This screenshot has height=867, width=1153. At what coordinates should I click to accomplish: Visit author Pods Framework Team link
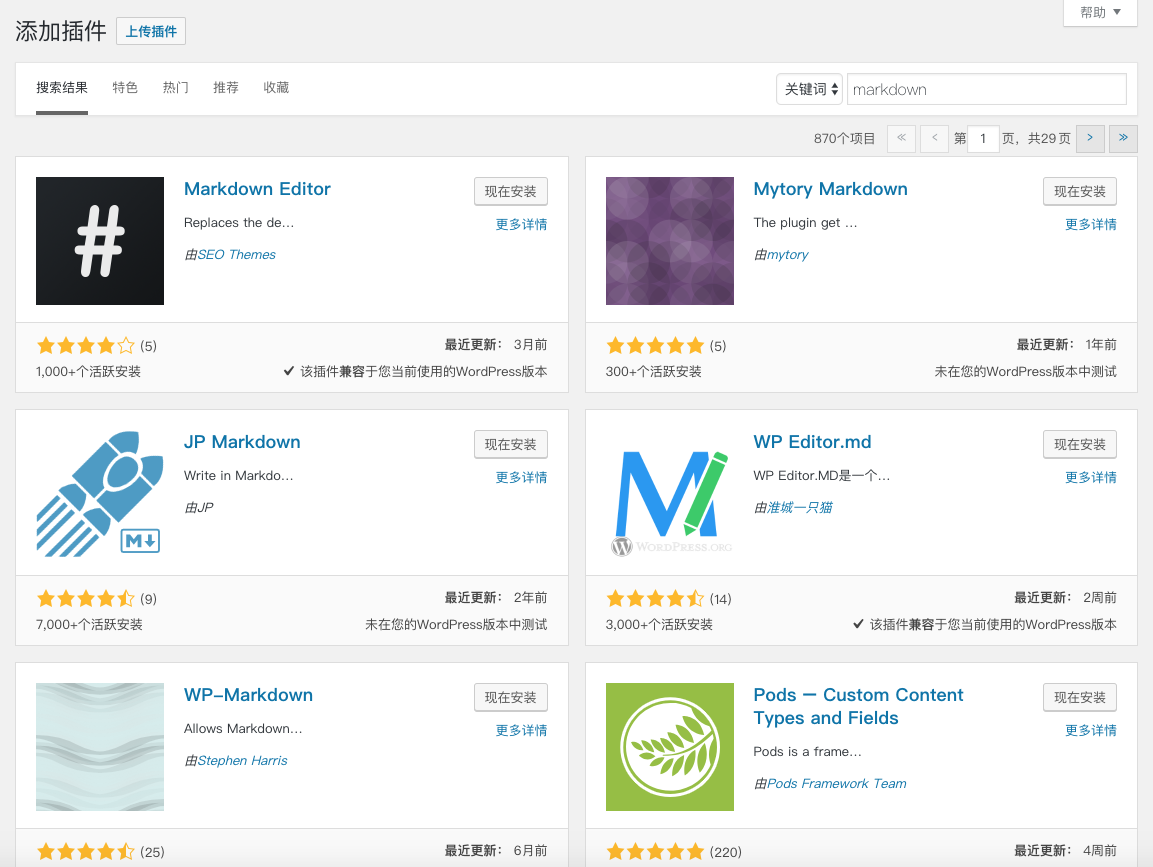point(837,783)
